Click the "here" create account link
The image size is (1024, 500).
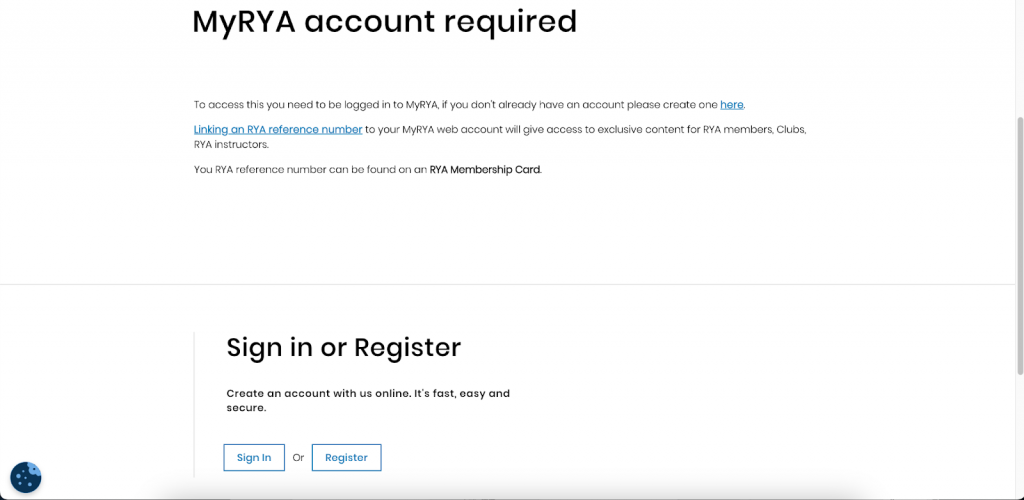pyautogui.click(x=732, y=104)
